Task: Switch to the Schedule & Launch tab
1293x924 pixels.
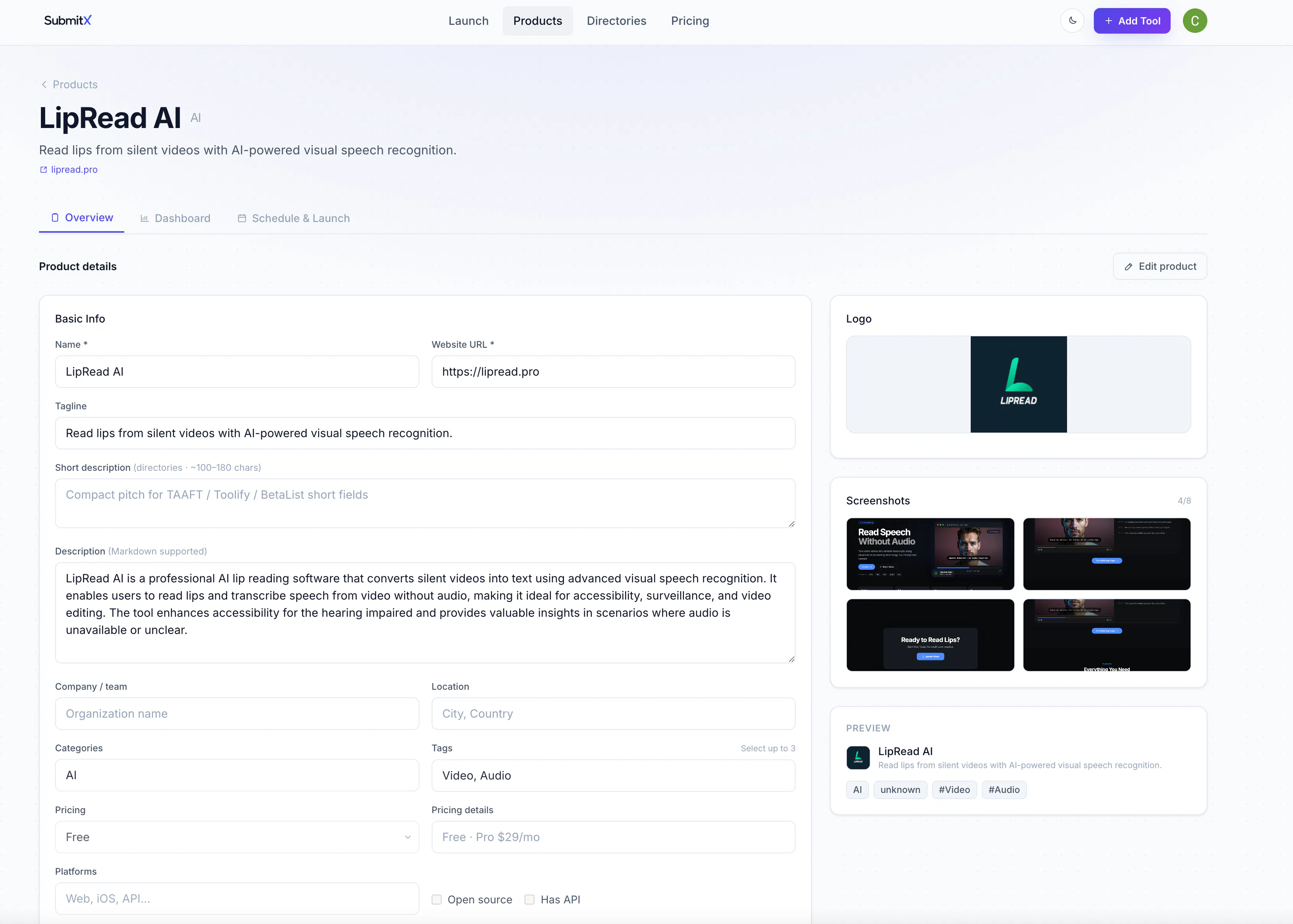Action: [x=293, y=219]
